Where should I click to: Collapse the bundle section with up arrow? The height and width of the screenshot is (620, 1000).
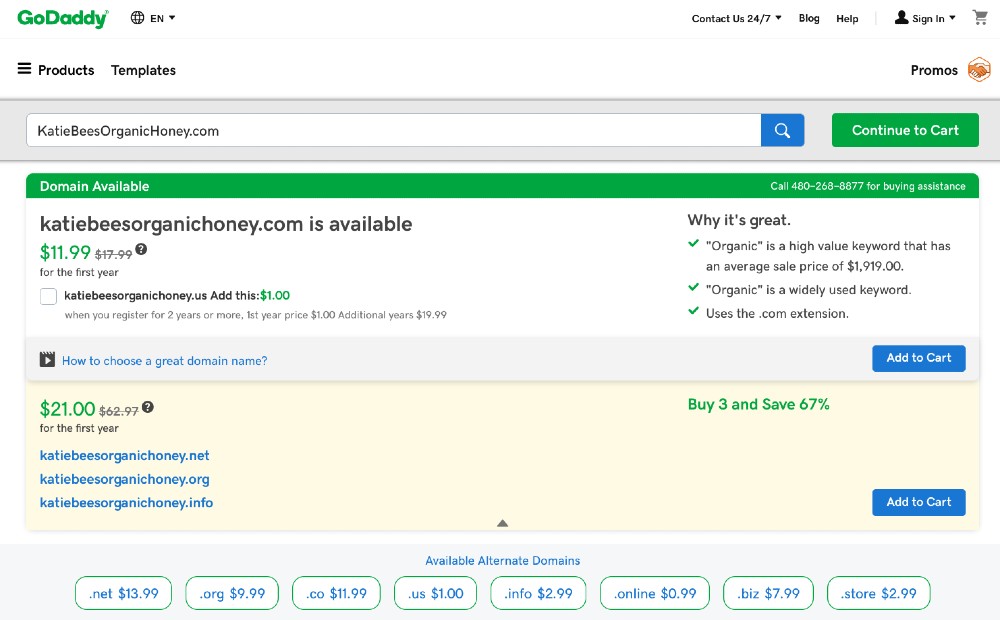(503, 523)
